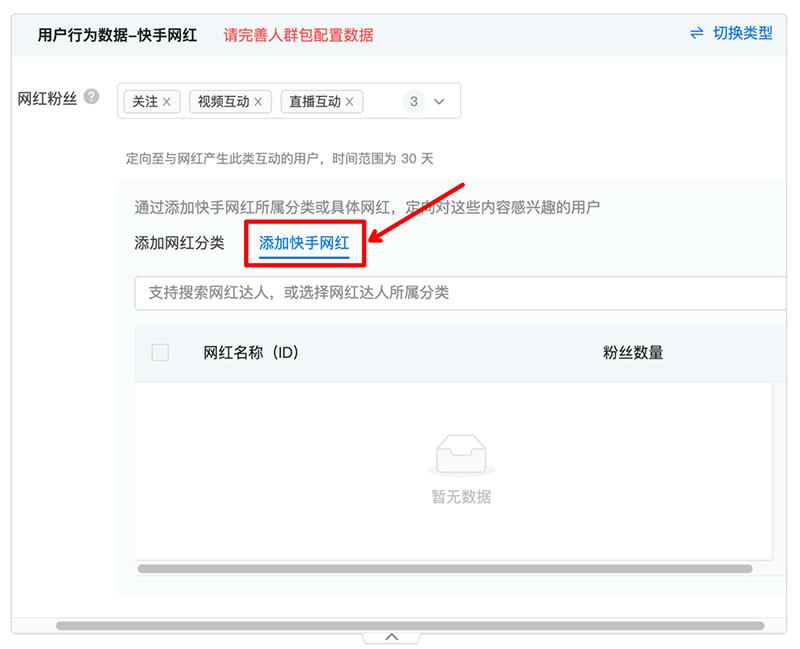The image size is (800, 649).
Task: Click the help icon beside 网红粉丝
Action: pos(92,97)
